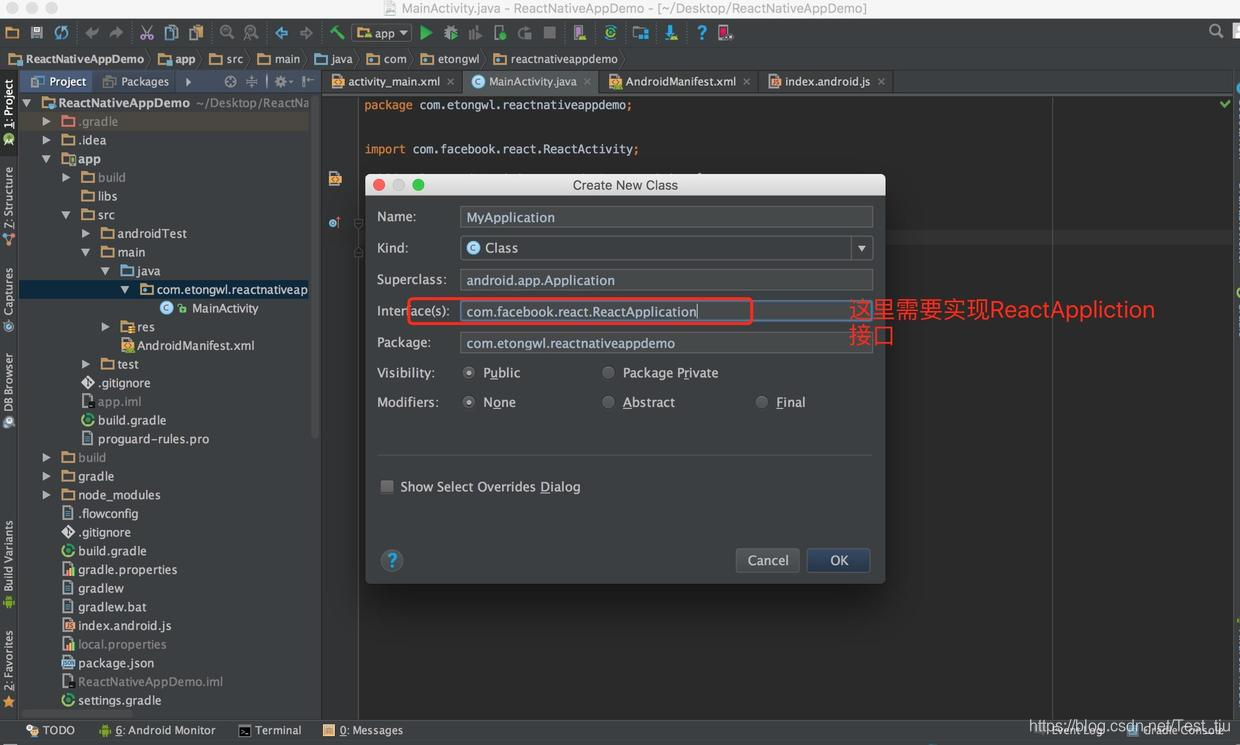Click the Help question mark toolbar icon

[702, 33]
